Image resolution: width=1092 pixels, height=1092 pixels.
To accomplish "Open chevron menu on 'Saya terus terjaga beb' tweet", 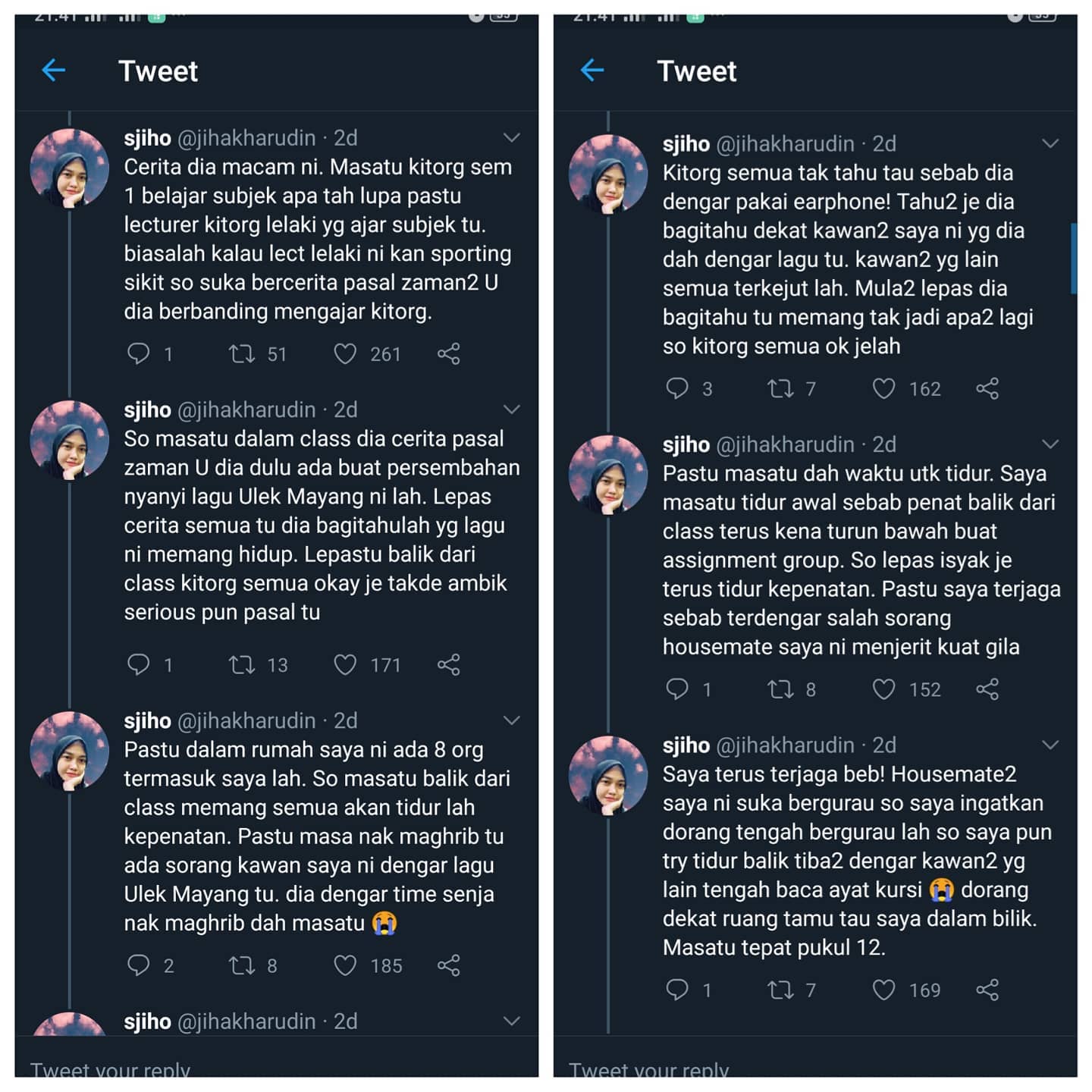I will [1050, 745].
